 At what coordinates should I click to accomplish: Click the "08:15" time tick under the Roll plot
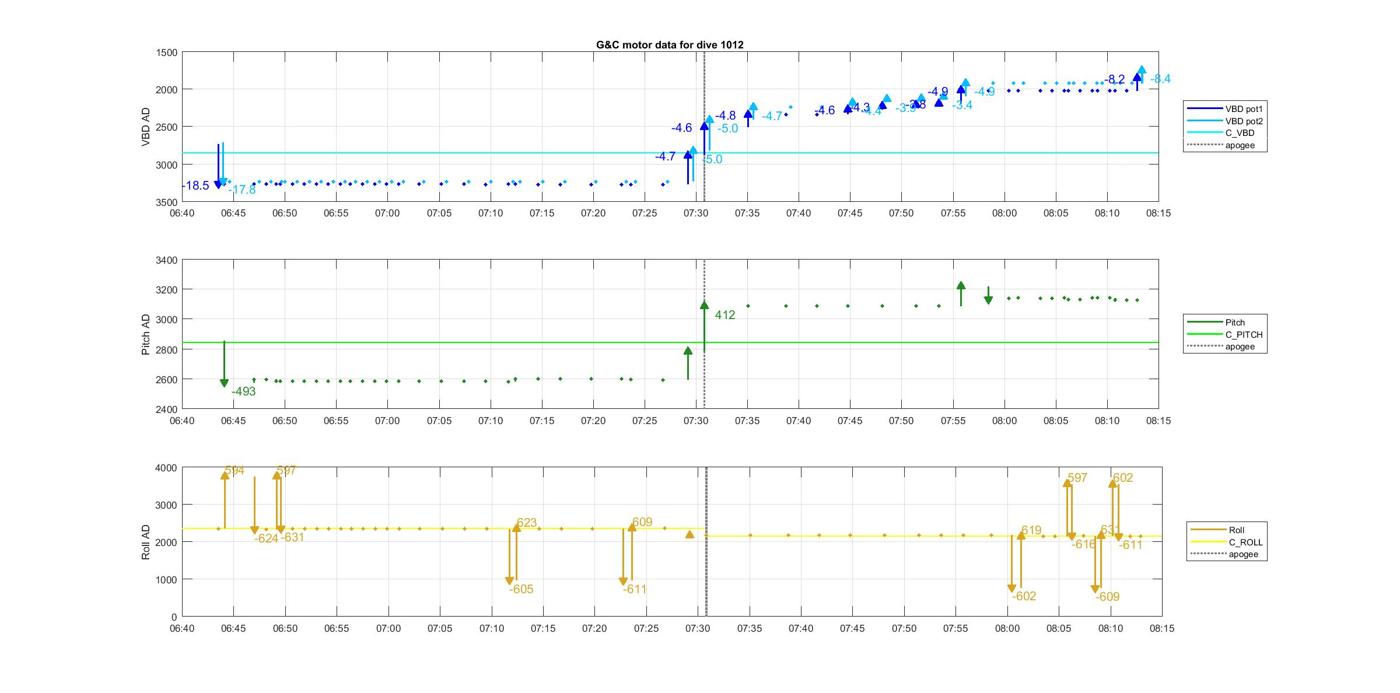[x=1160, y=628]
